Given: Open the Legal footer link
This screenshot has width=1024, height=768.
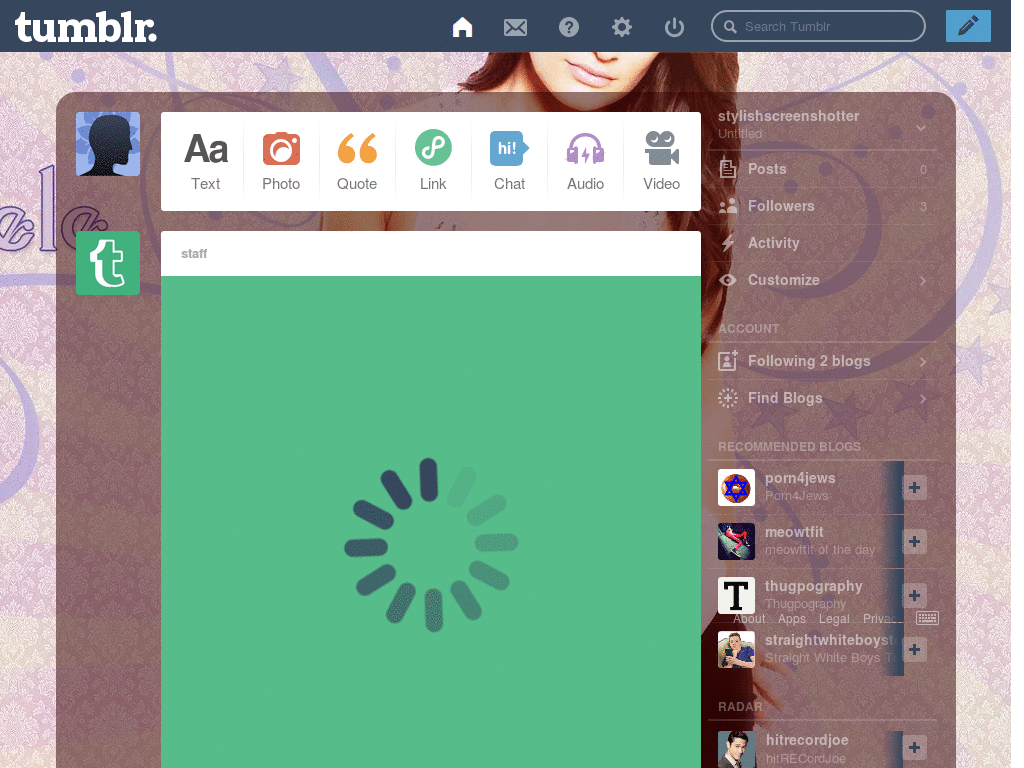Looking at the screenshot, I should click(835, 618).
